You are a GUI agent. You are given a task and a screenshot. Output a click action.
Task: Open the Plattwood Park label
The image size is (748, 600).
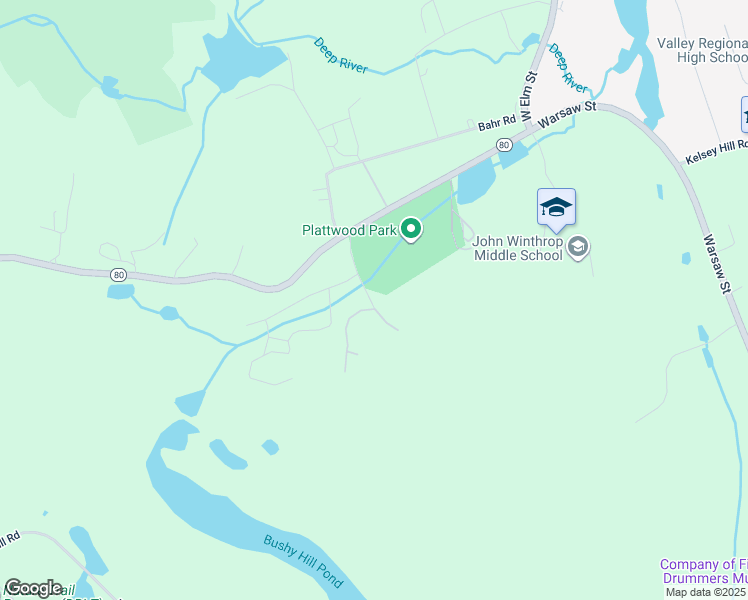[349, 230]
